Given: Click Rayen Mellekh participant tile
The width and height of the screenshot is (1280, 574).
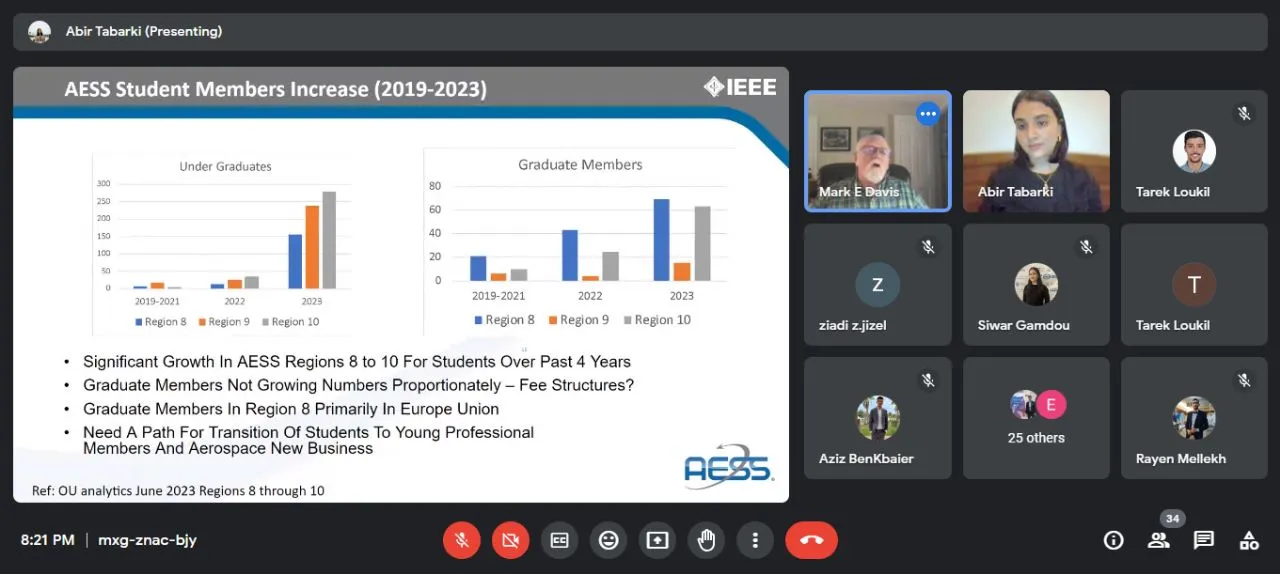Looking at the screenshot, I should tap(1194, 418).
